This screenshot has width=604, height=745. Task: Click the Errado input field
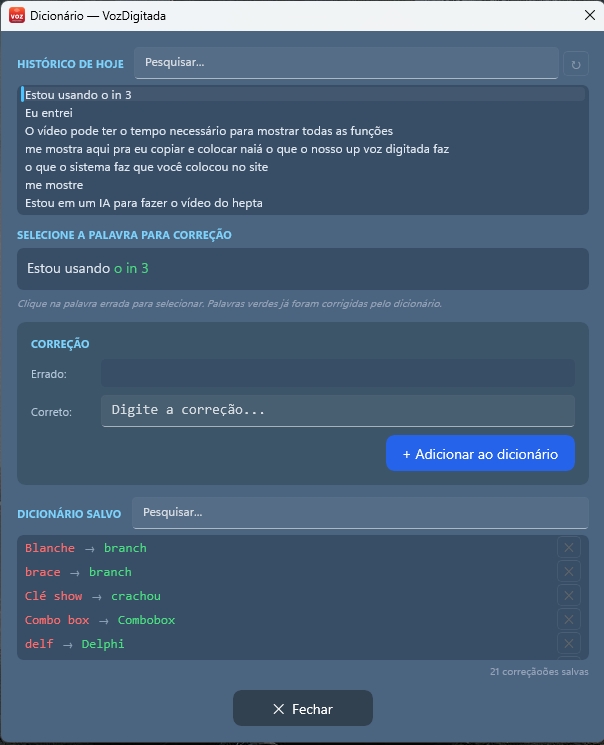[x=337, y=374]
